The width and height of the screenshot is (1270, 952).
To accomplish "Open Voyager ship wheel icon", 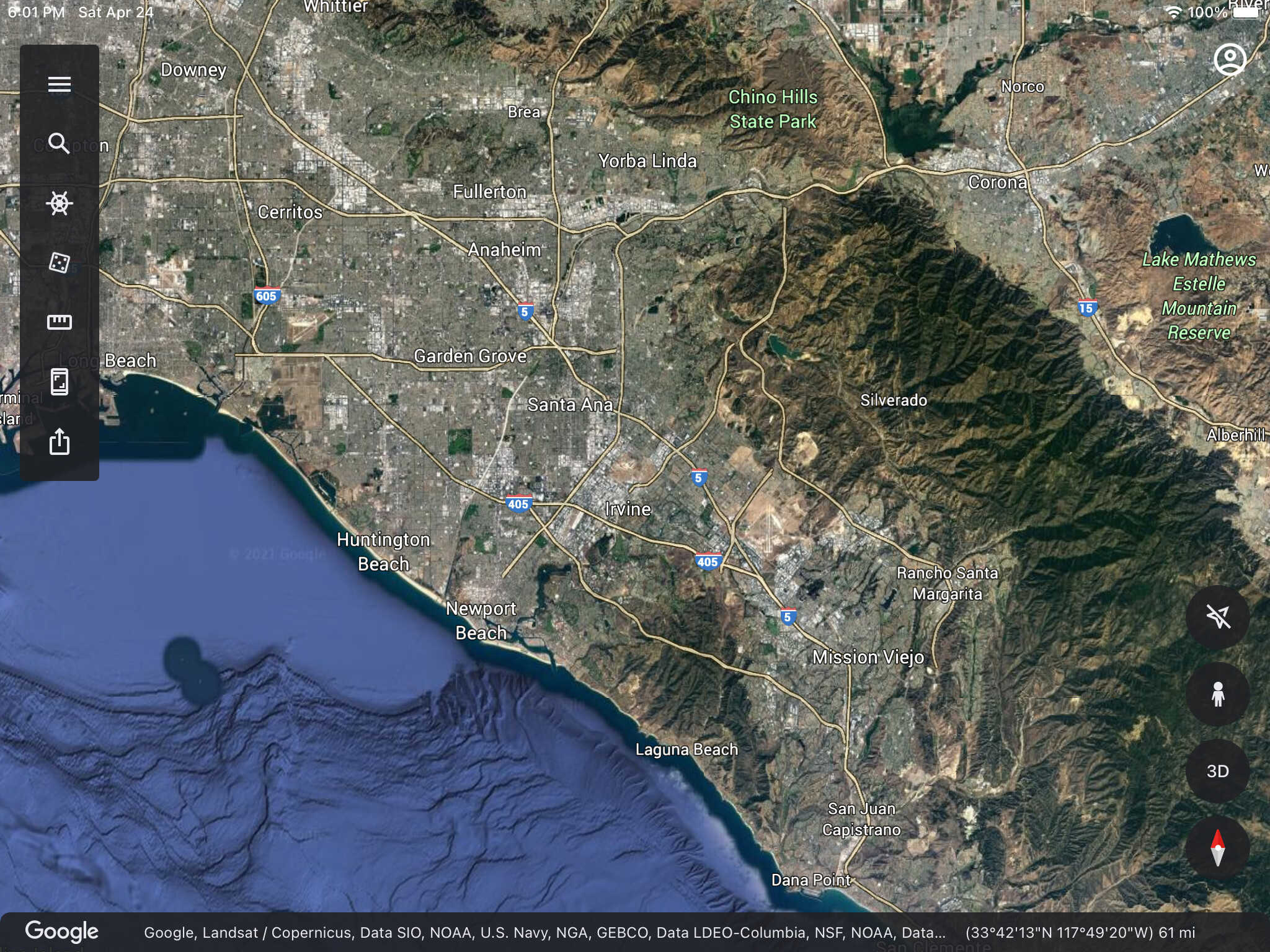I will [60, 203].
